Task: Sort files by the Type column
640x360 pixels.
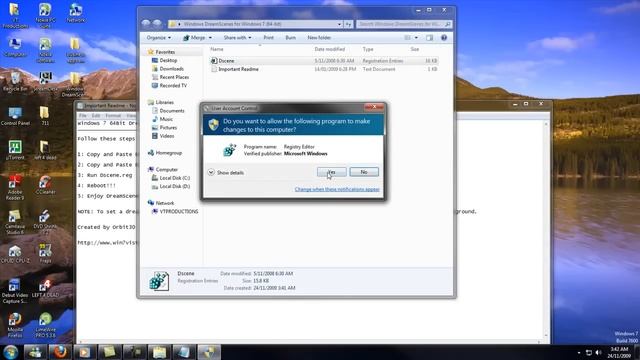Action: (x=368, y=49)
